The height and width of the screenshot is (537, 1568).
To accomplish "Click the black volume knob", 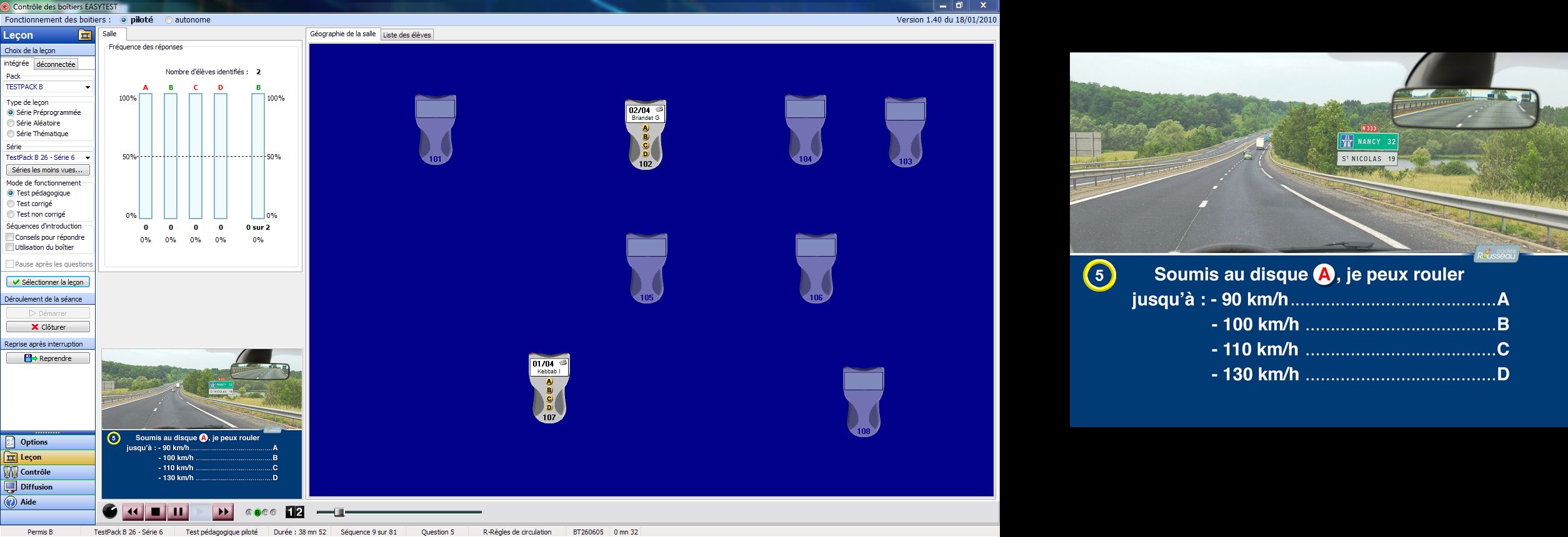I will coord(110,511).
